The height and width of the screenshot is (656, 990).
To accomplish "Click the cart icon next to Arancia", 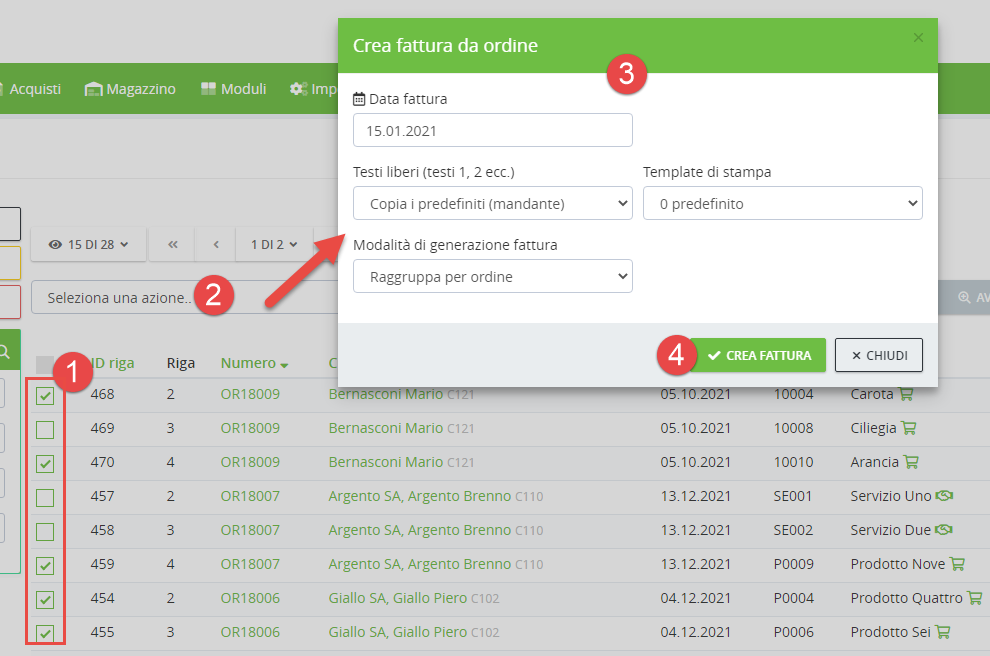I will pos(909,462).
